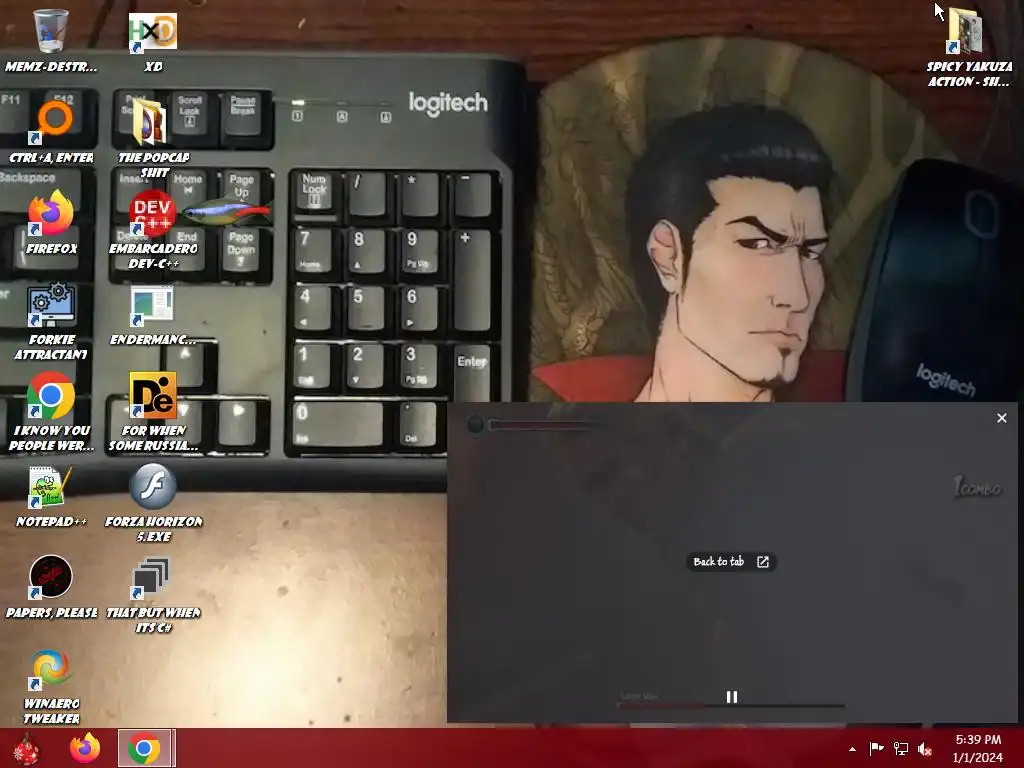Launch Winaero Tweaker shortcut
Viewport: 1024px width, 768px height.
pyautogui.click(x=50, y=669)
